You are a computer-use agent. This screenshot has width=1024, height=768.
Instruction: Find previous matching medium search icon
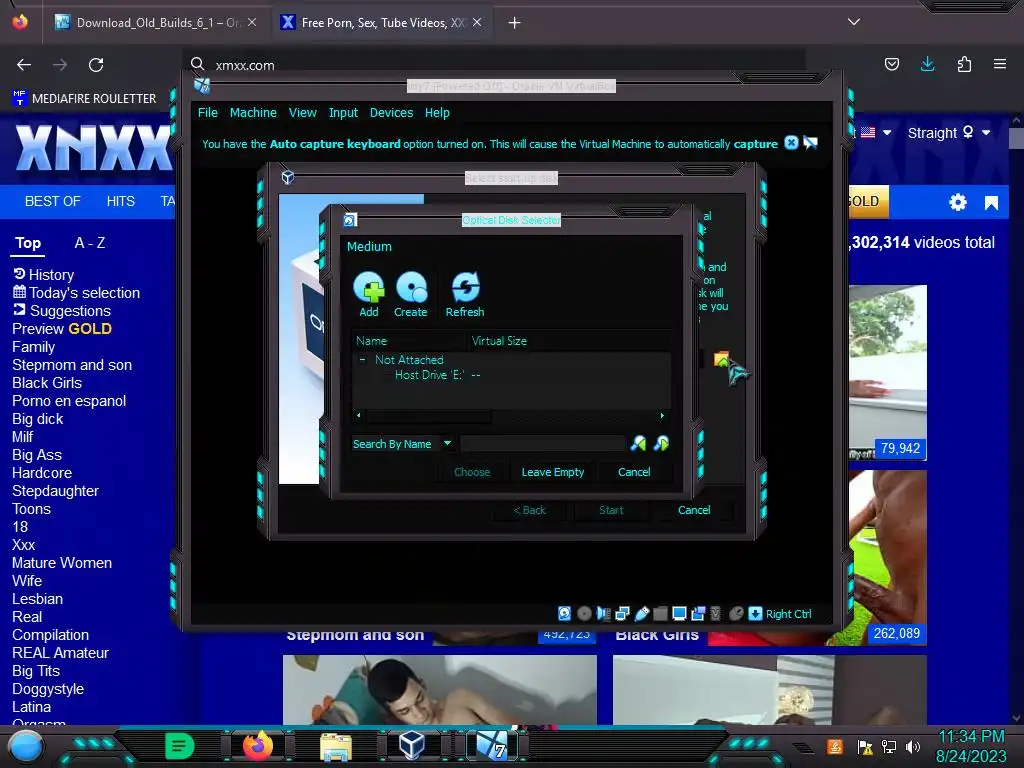coord(638,443)
